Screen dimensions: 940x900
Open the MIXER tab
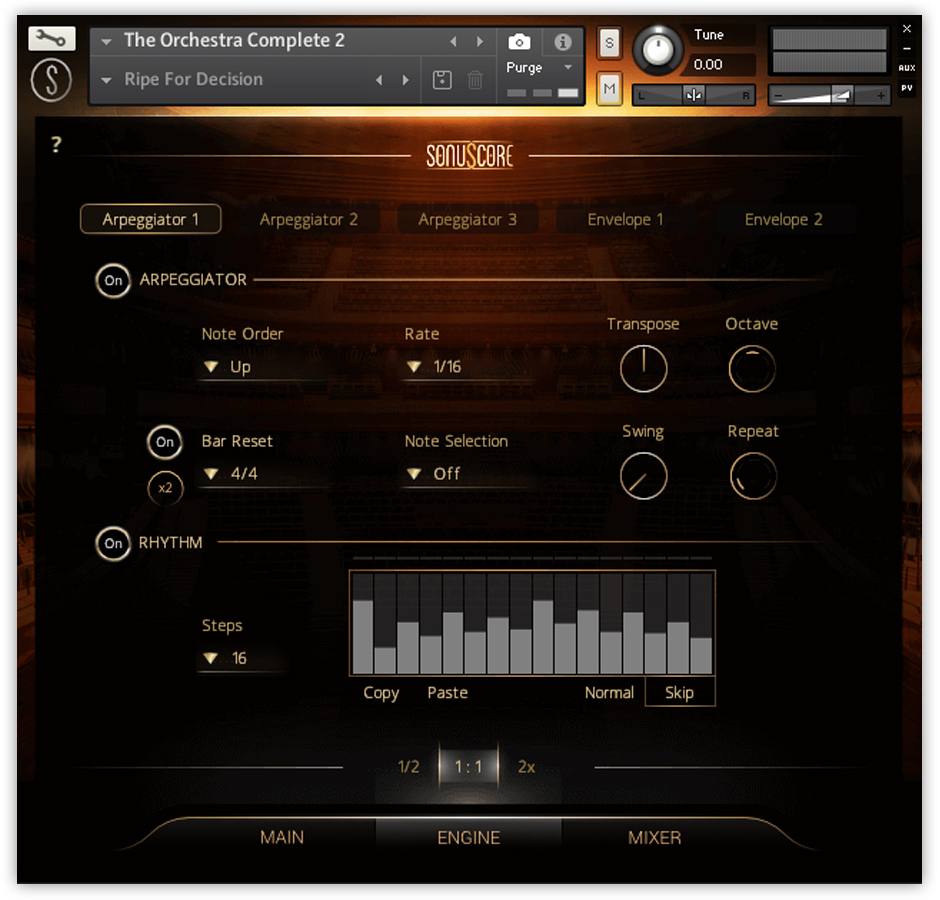[x=654, y=838]
